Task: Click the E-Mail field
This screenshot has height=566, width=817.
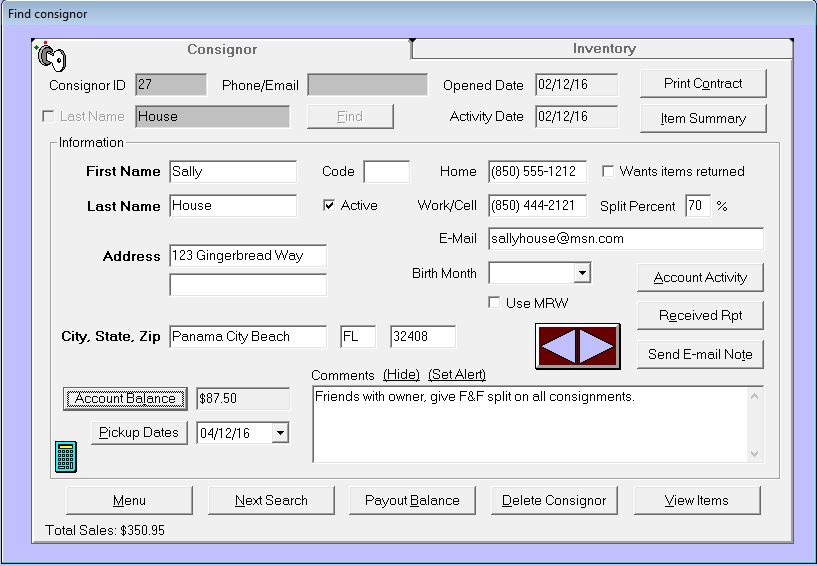Action: tap(626, 239)
